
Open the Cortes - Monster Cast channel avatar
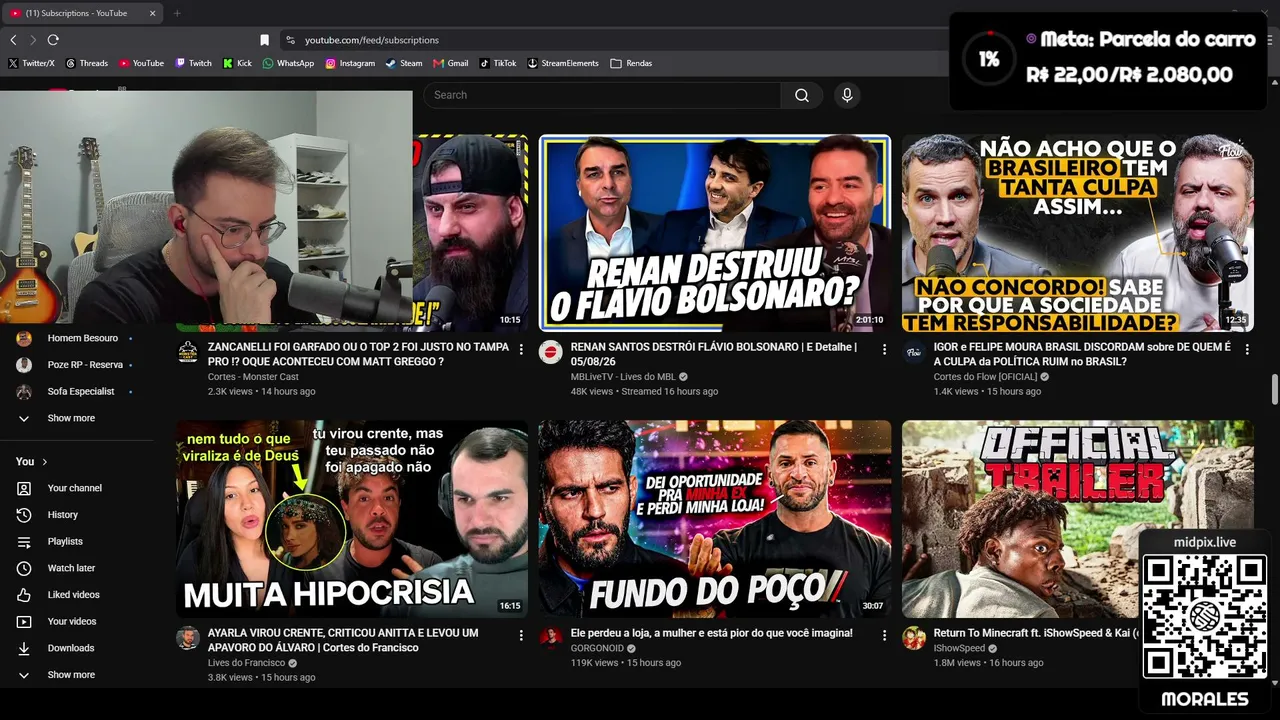188,351
